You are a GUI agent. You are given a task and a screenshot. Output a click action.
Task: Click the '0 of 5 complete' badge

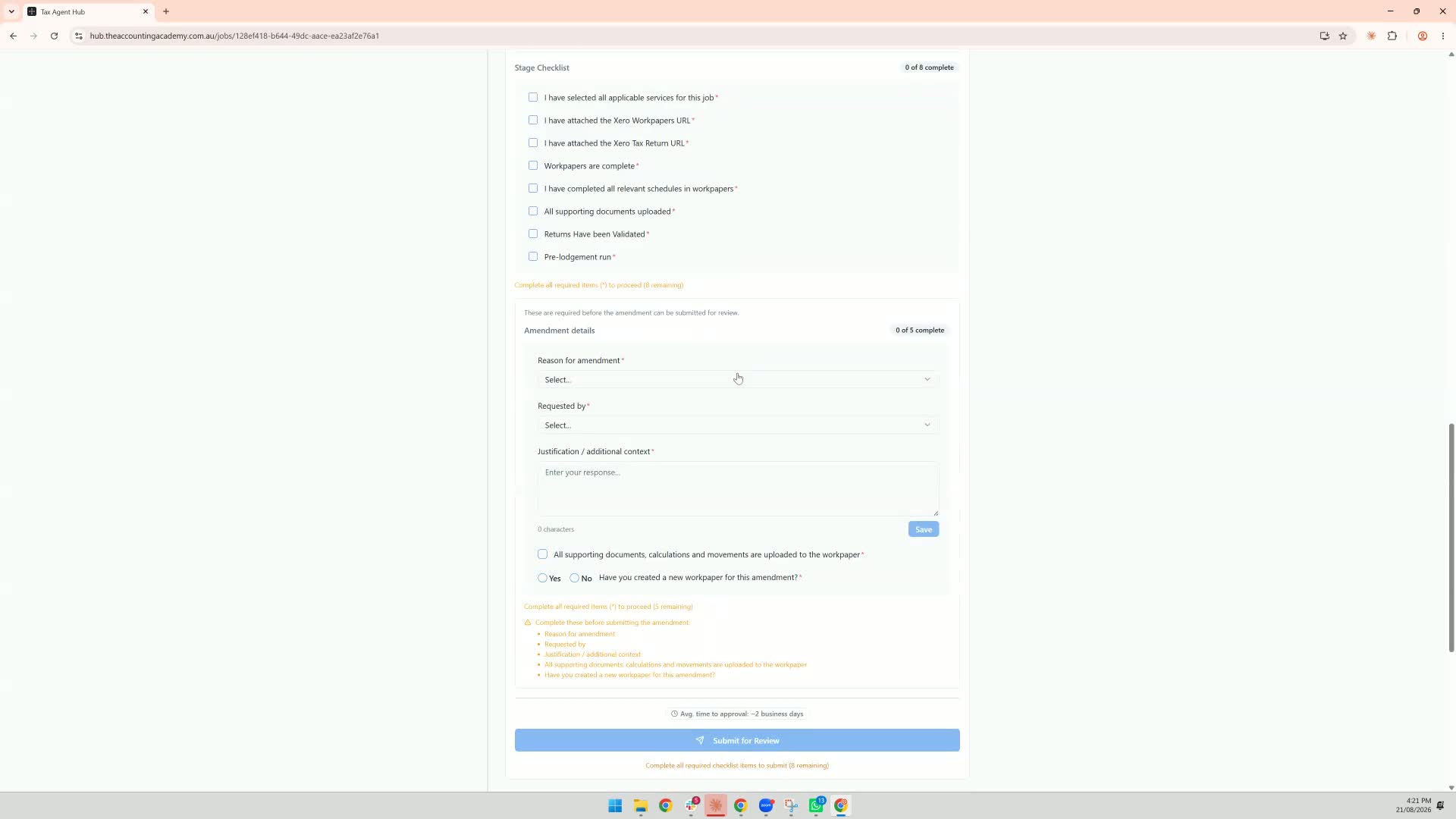[919, 330]
